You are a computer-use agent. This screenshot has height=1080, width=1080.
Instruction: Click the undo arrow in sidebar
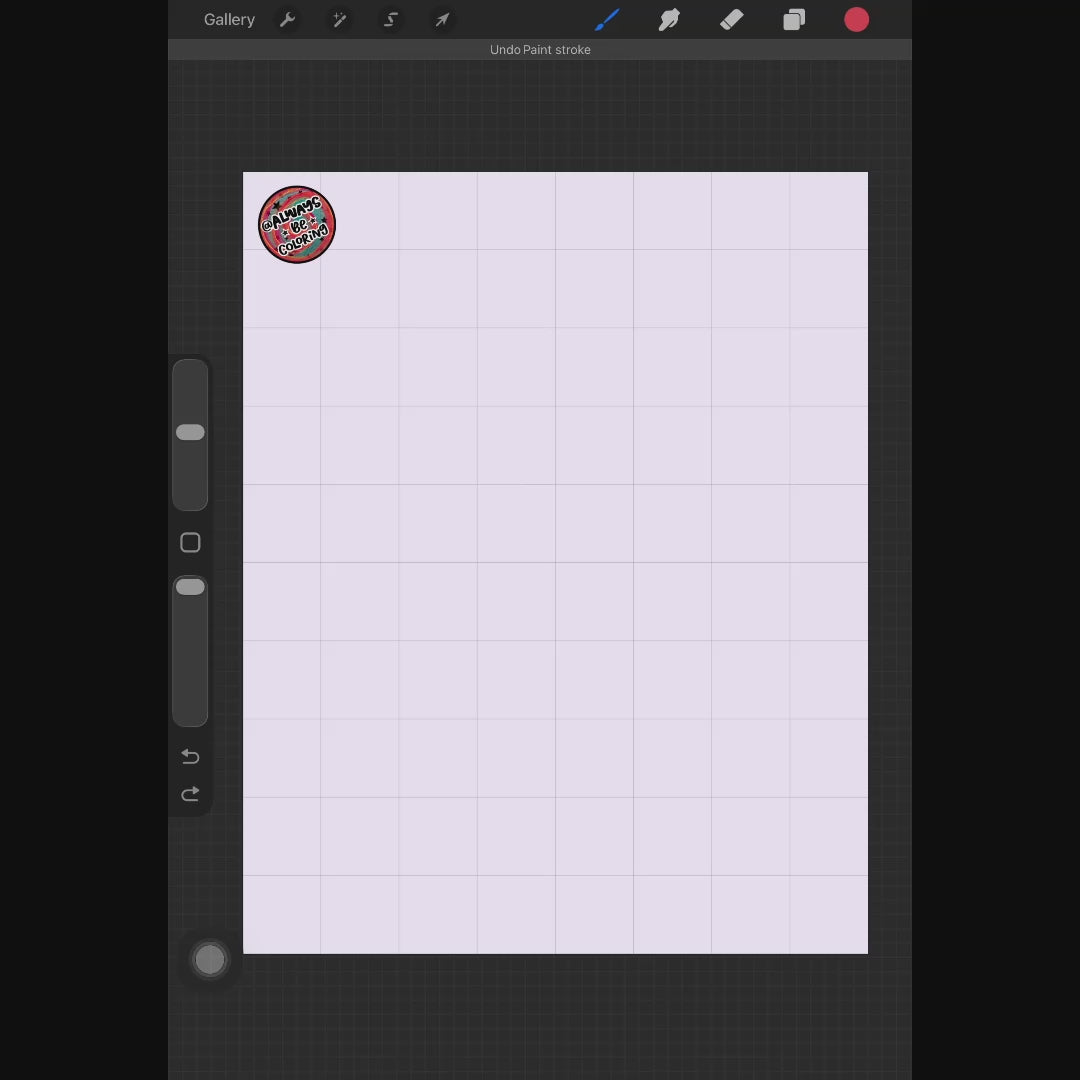tap(190, 756)
